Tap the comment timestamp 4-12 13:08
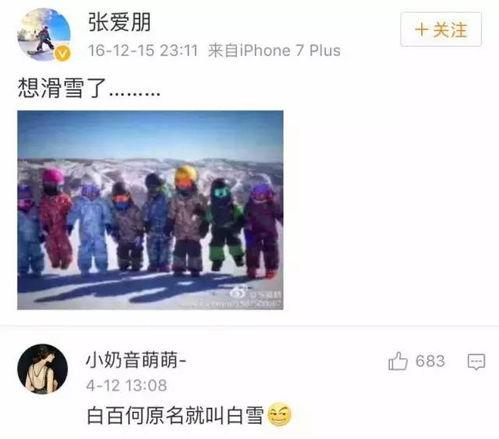 tap(127, 386)
